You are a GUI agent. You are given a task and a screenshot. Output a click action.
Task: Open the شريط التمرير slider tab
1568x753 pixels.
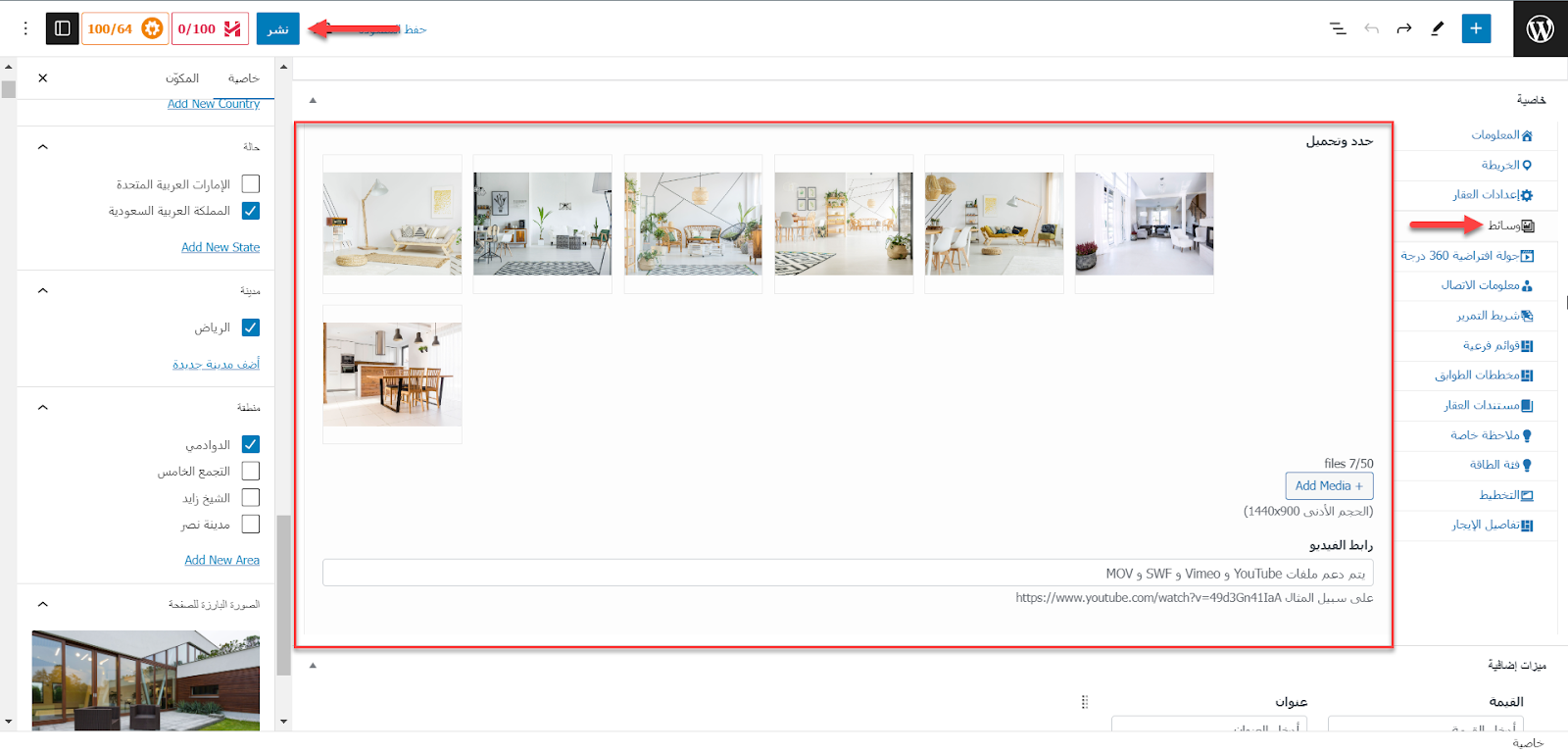tap(1494, 316)
